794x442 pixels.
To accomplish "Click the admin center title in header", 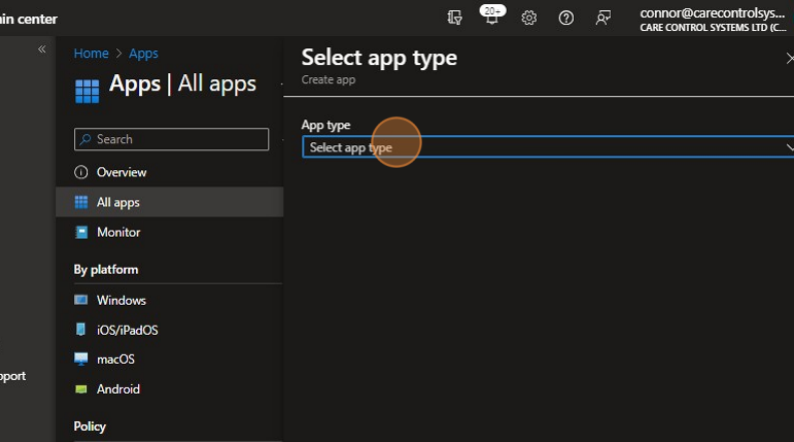I will pyautogui.click(x=29, y=19).
